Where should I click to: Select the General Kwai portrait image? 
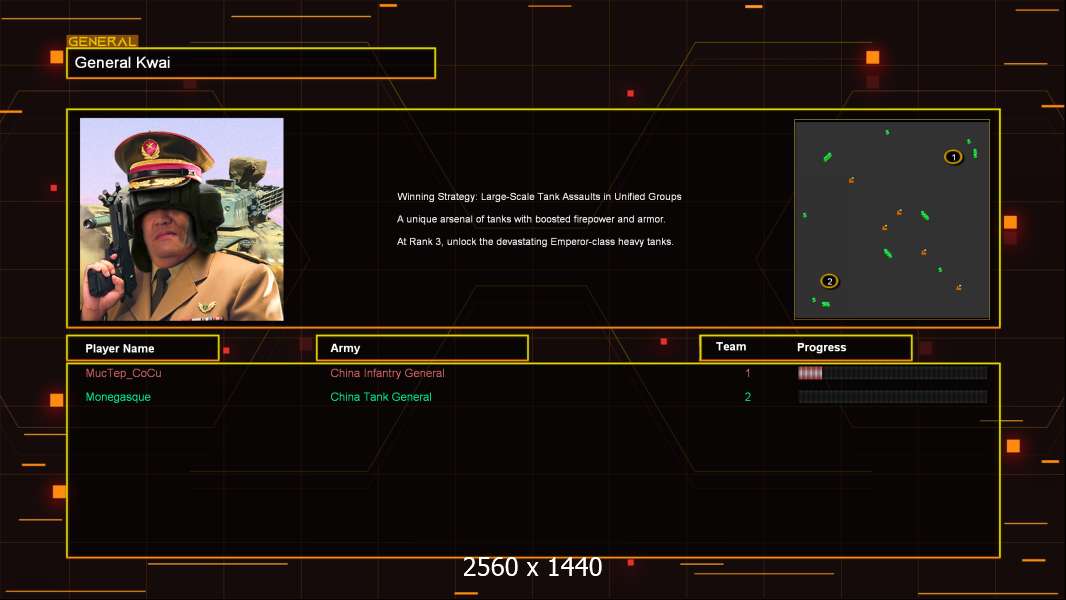[182, 219]
